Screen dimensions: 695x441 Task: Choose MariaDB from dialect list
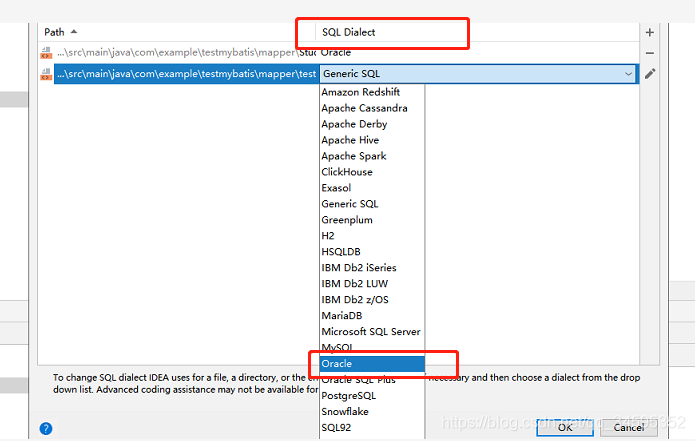point(371,316)
